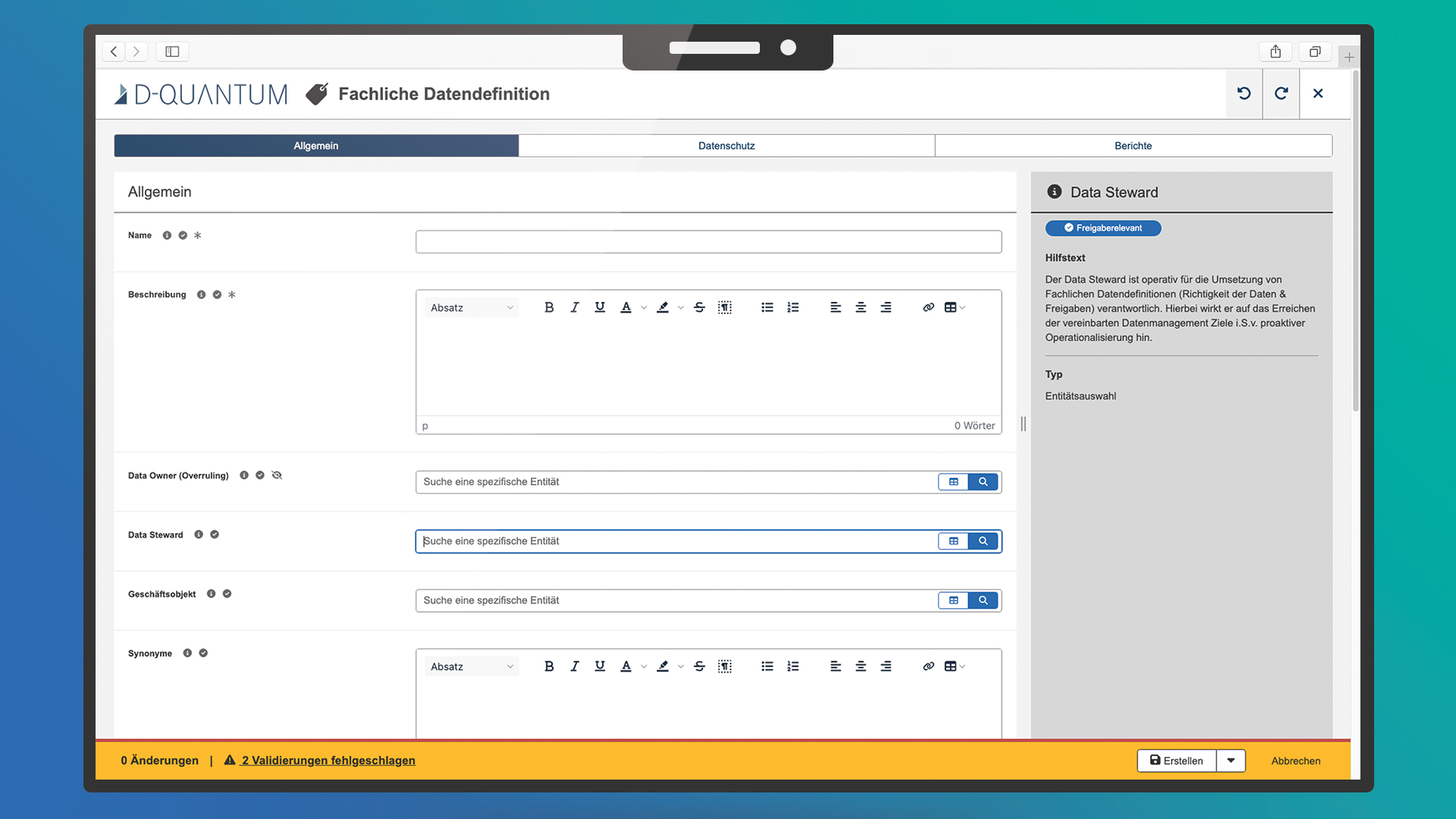Open the Berichte tab
1456x819 pixels.
pyautogui.click(x=1133, y=146)
